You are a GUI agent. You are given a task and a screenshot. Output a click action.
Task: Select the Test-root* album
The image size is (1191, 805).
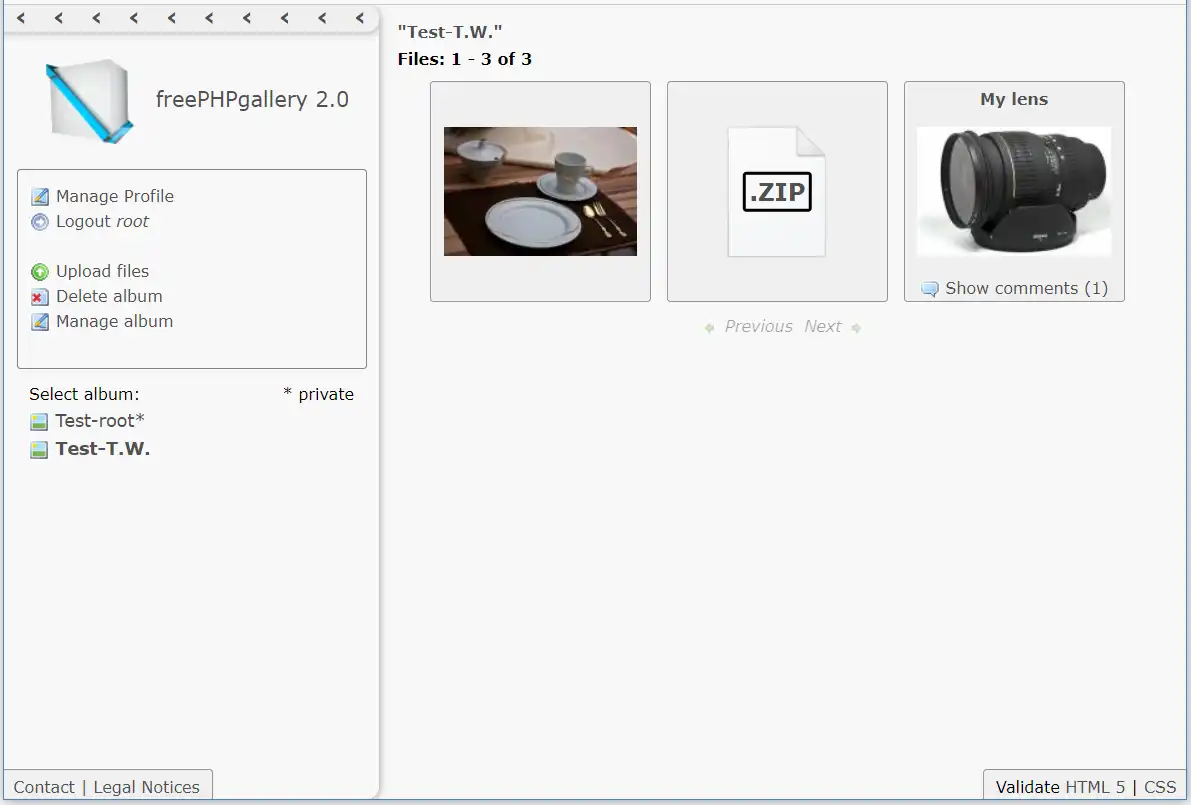pyautogui.click(x=100, y=421)
